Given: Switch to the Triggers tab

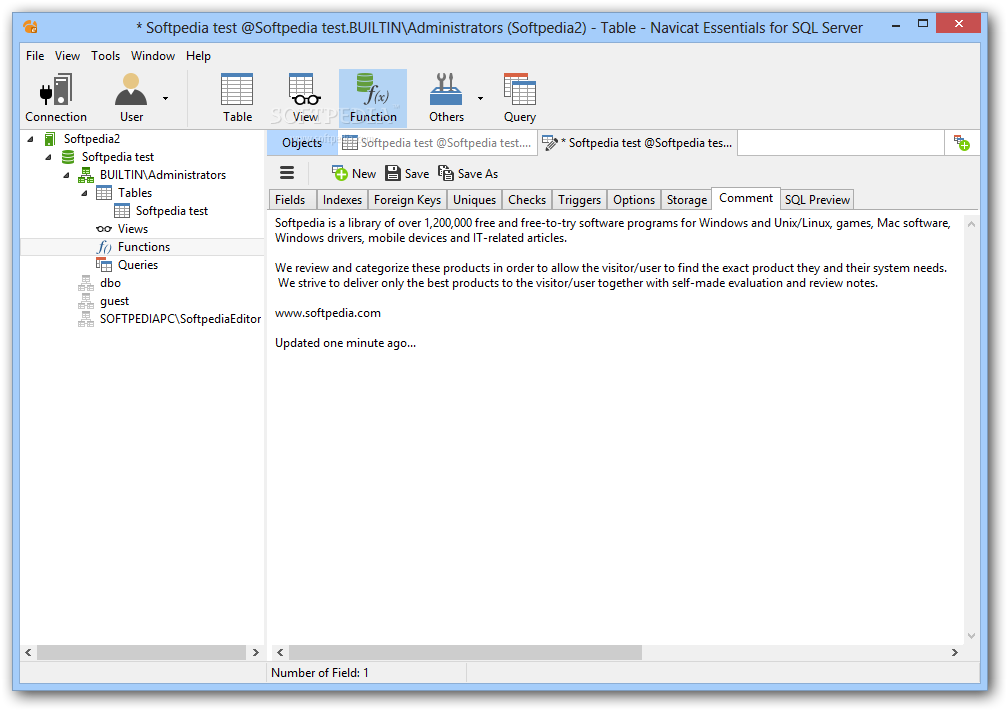Looking at the screenshot, I should click(579, 200).
